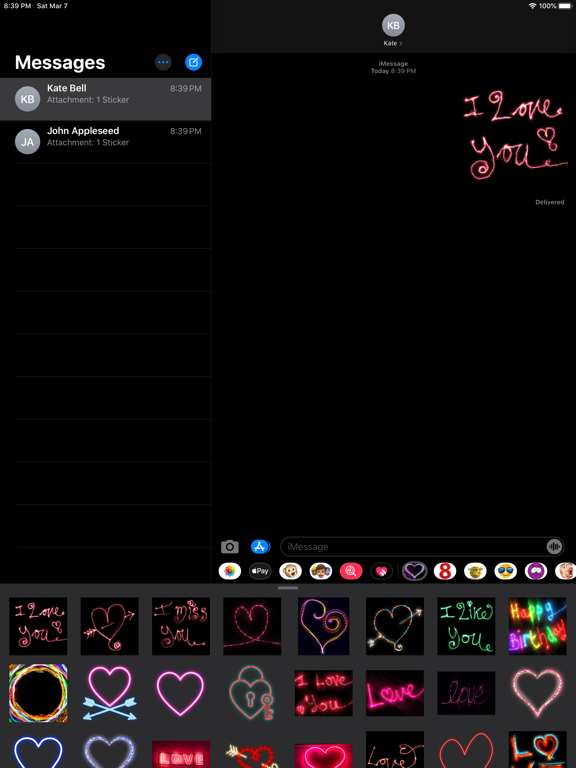
Task: Choose the sparkly blue-white heart sticker
Action: tap(110, 751)
